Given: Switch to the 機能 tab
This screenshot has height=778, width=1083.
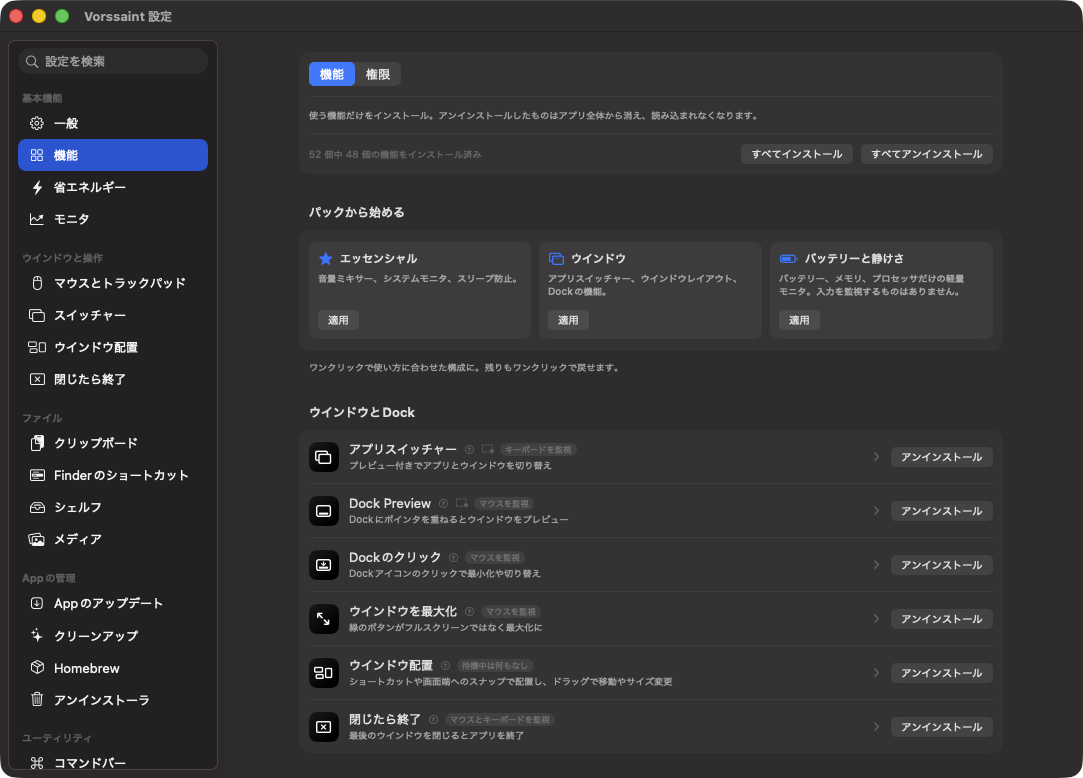Looking at the screenshot, I should click(332, 74).
